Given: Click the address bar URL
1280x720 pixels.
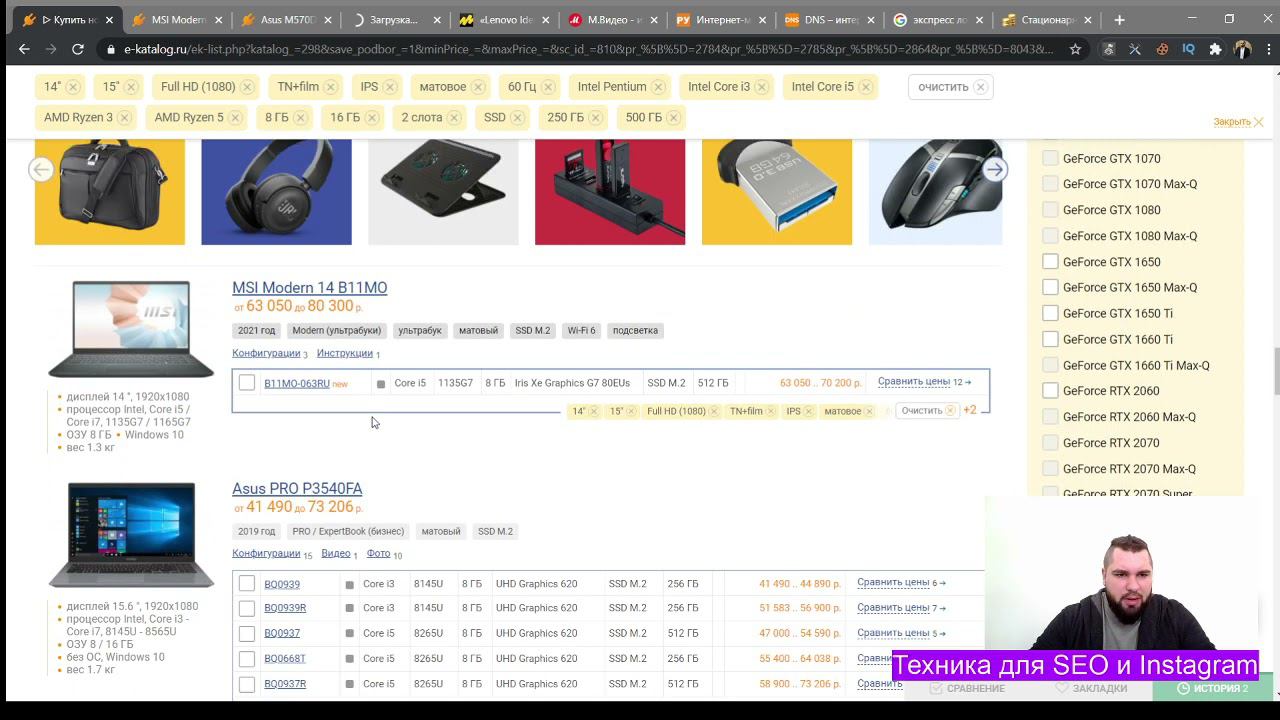Looking at the screenshot, I should [x=588, y=49].
